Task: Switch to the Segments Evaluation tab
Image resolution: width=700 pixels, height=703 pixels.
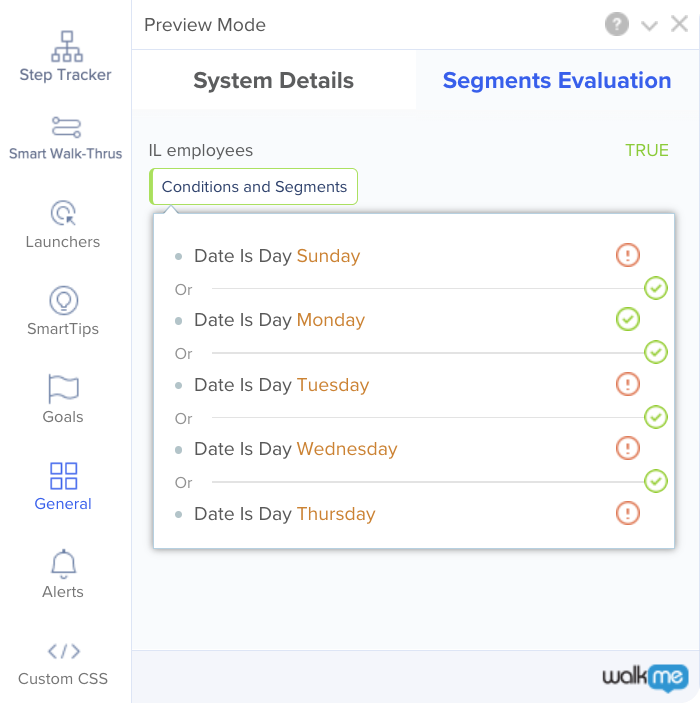Action: point(557,81)
